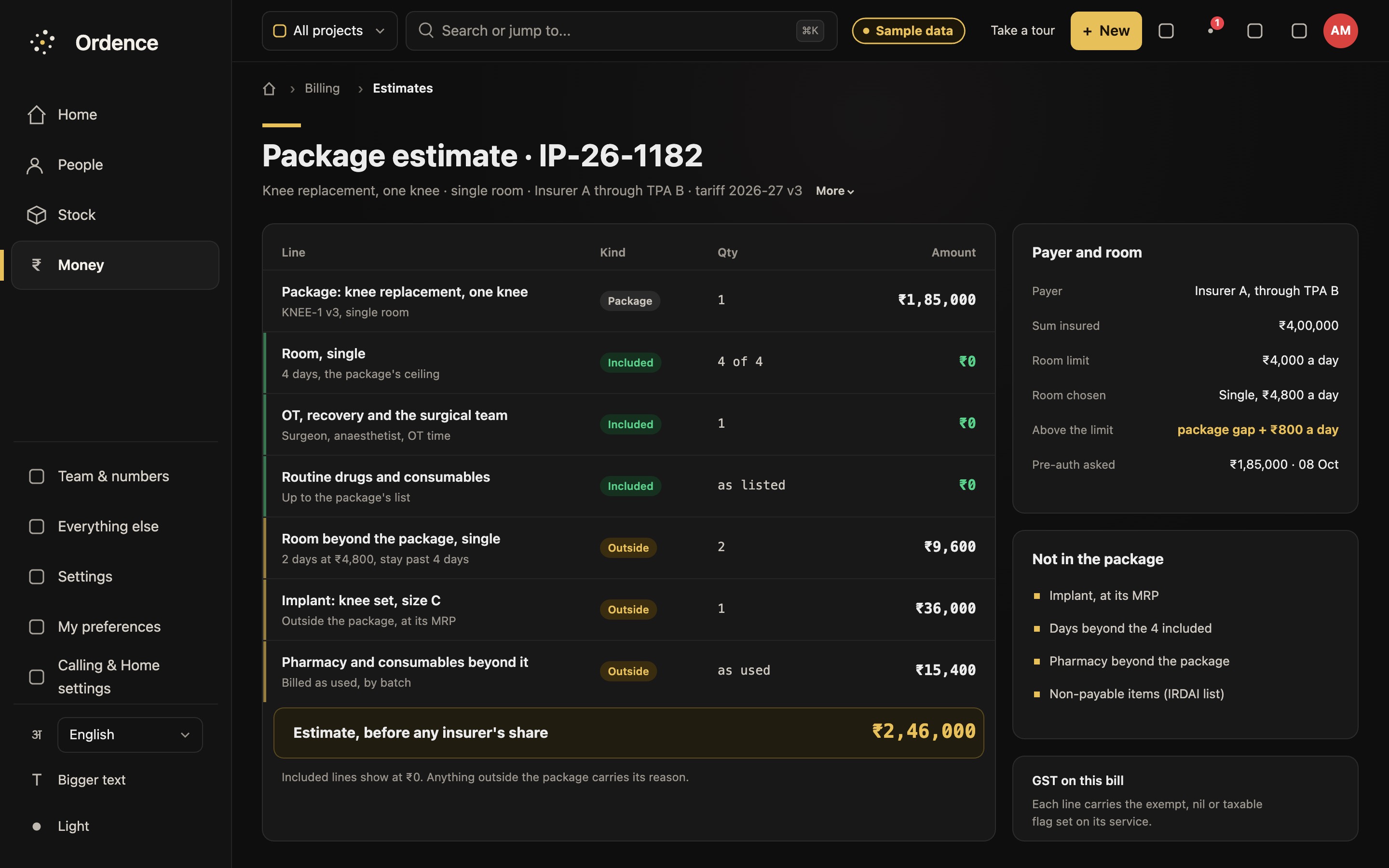
Task: Open the Stock section
Action: [x=115, y=215]
